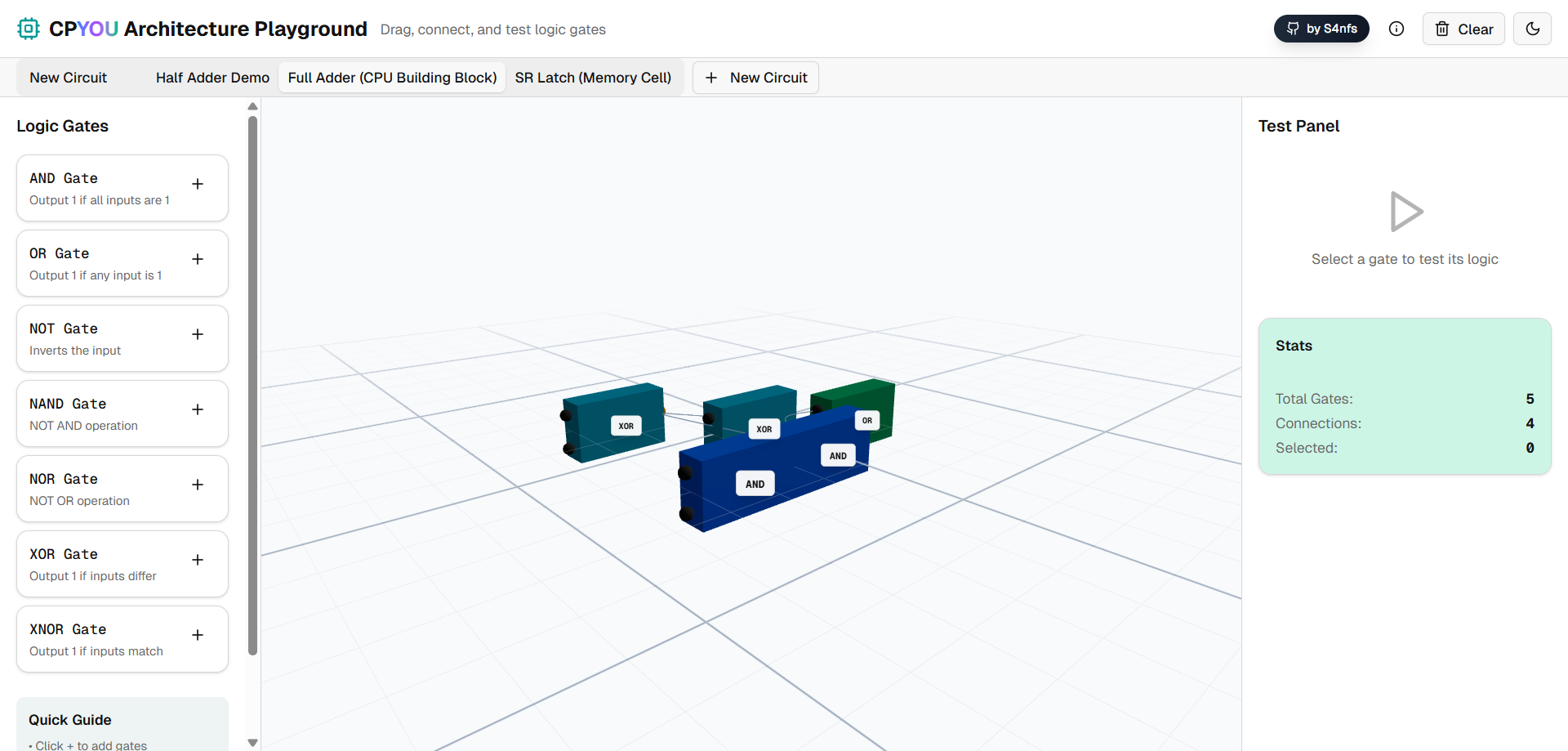The image size is (1568, 751).
Task: Create a New Circuit with plus button
Action: point(755,78)
